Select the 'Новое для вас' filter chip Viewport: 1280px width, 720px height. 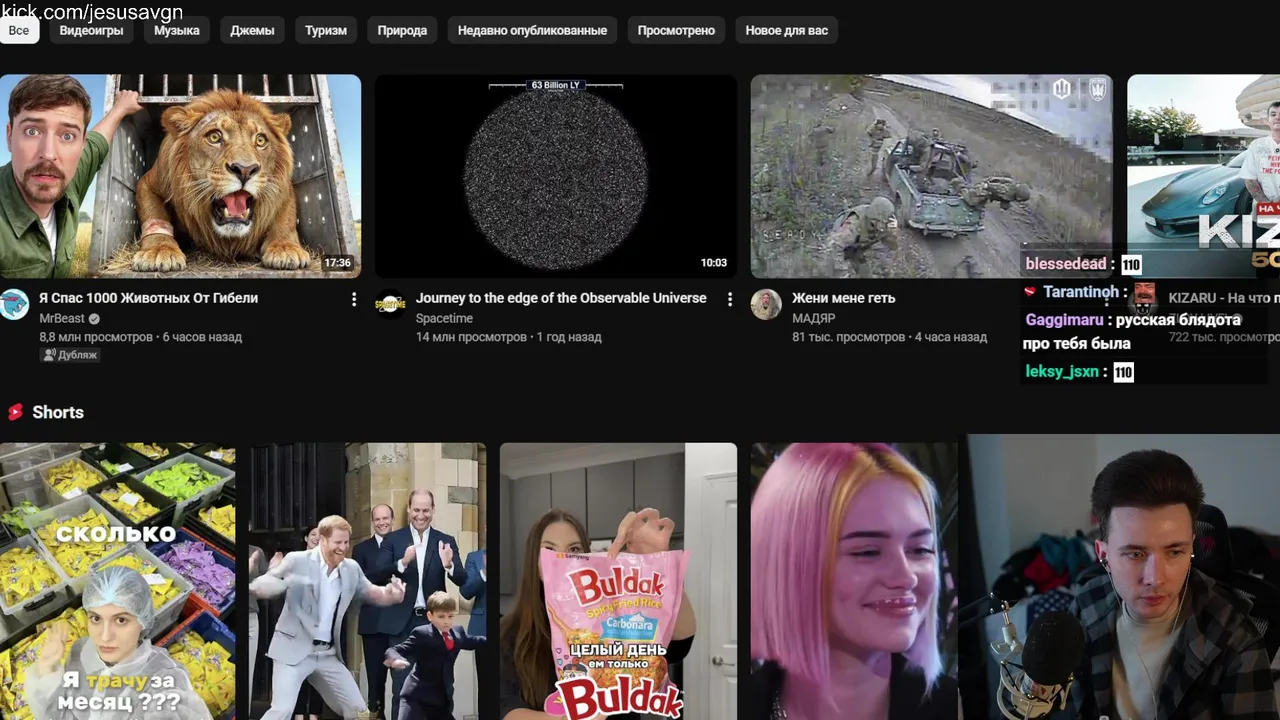pyautogui.click(x=787, y=30)
